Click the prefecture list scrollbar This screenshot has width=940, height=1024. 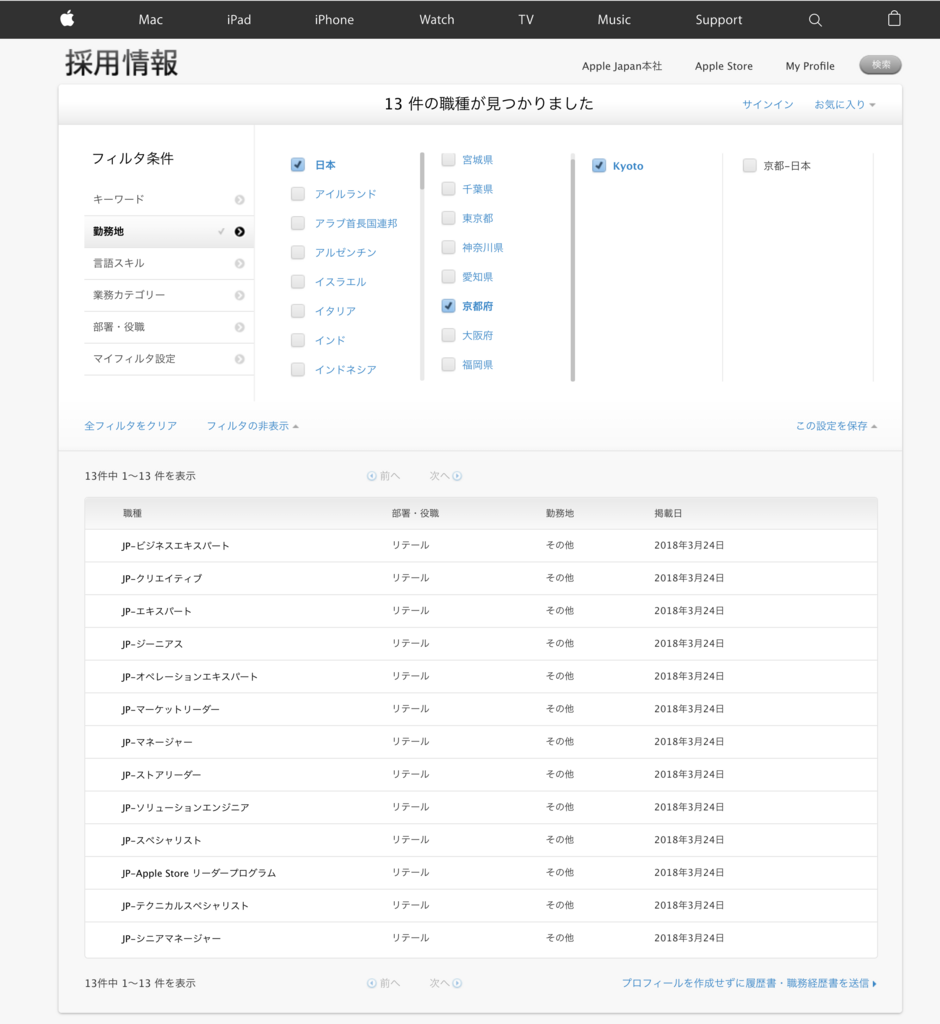coord(573,268)
